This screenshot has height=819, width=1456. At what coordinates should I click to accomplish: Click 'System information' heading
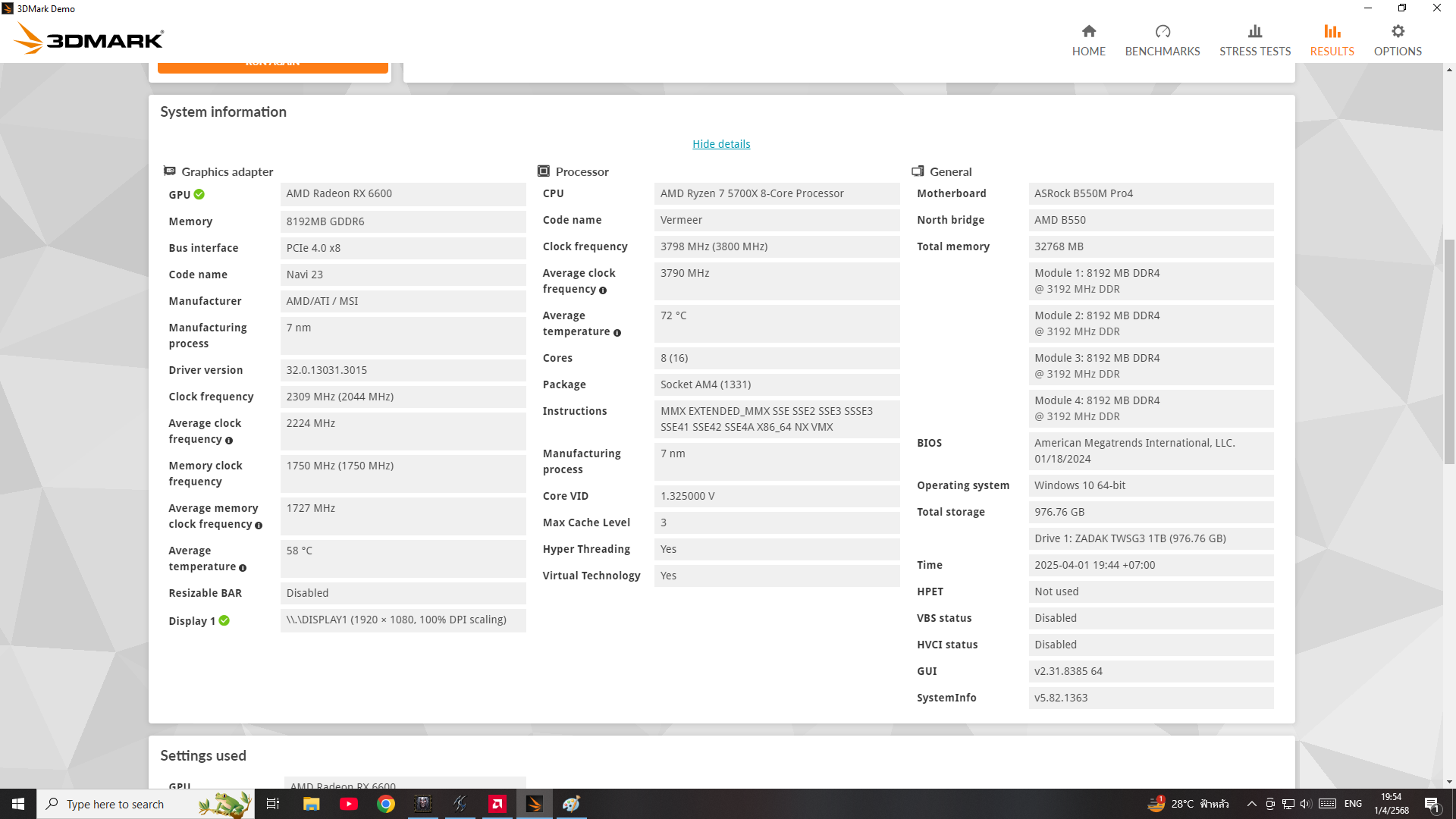coord(223,111)
